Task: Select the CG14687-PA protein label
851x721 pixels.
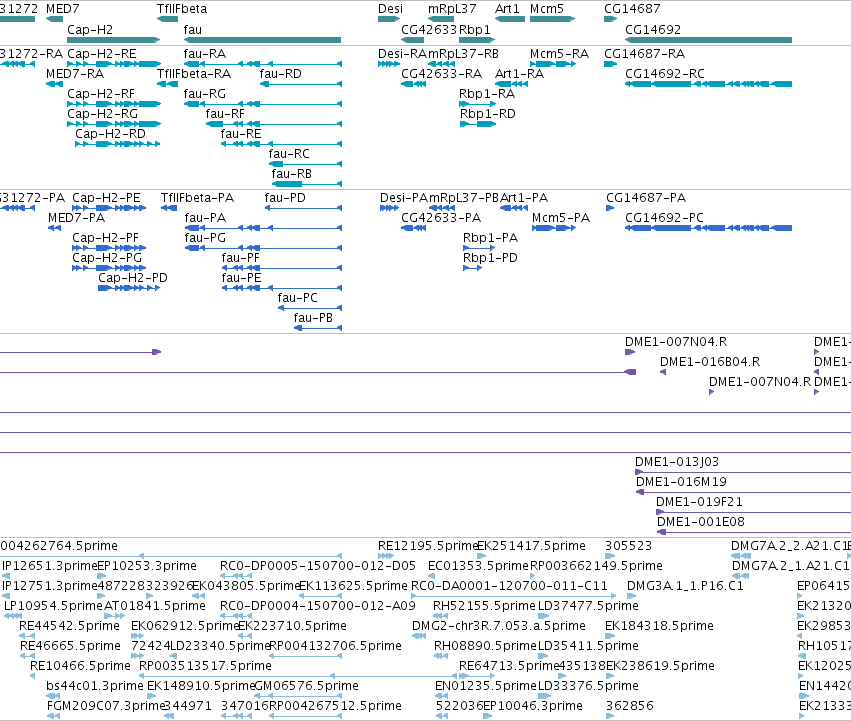Action: 646,198
